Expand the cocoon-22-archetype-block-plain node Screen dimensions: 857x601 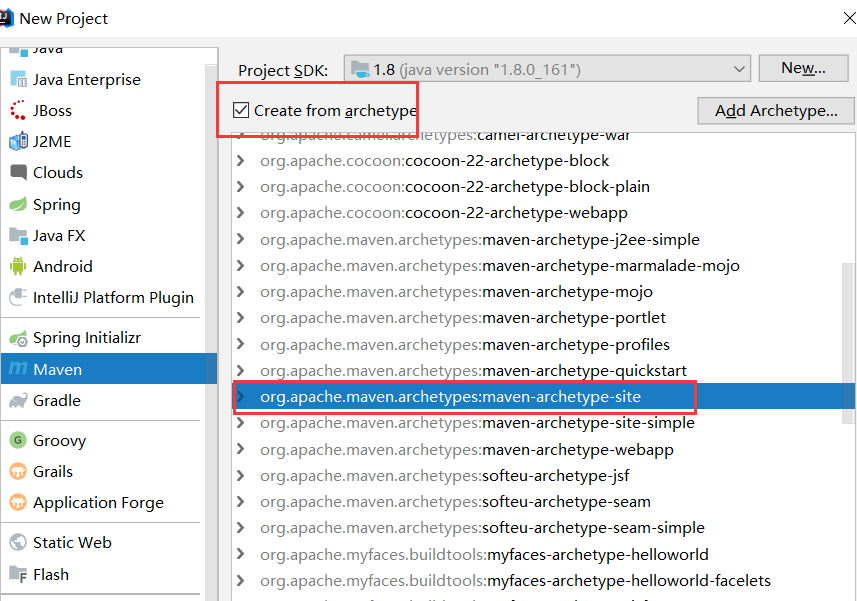240,186
